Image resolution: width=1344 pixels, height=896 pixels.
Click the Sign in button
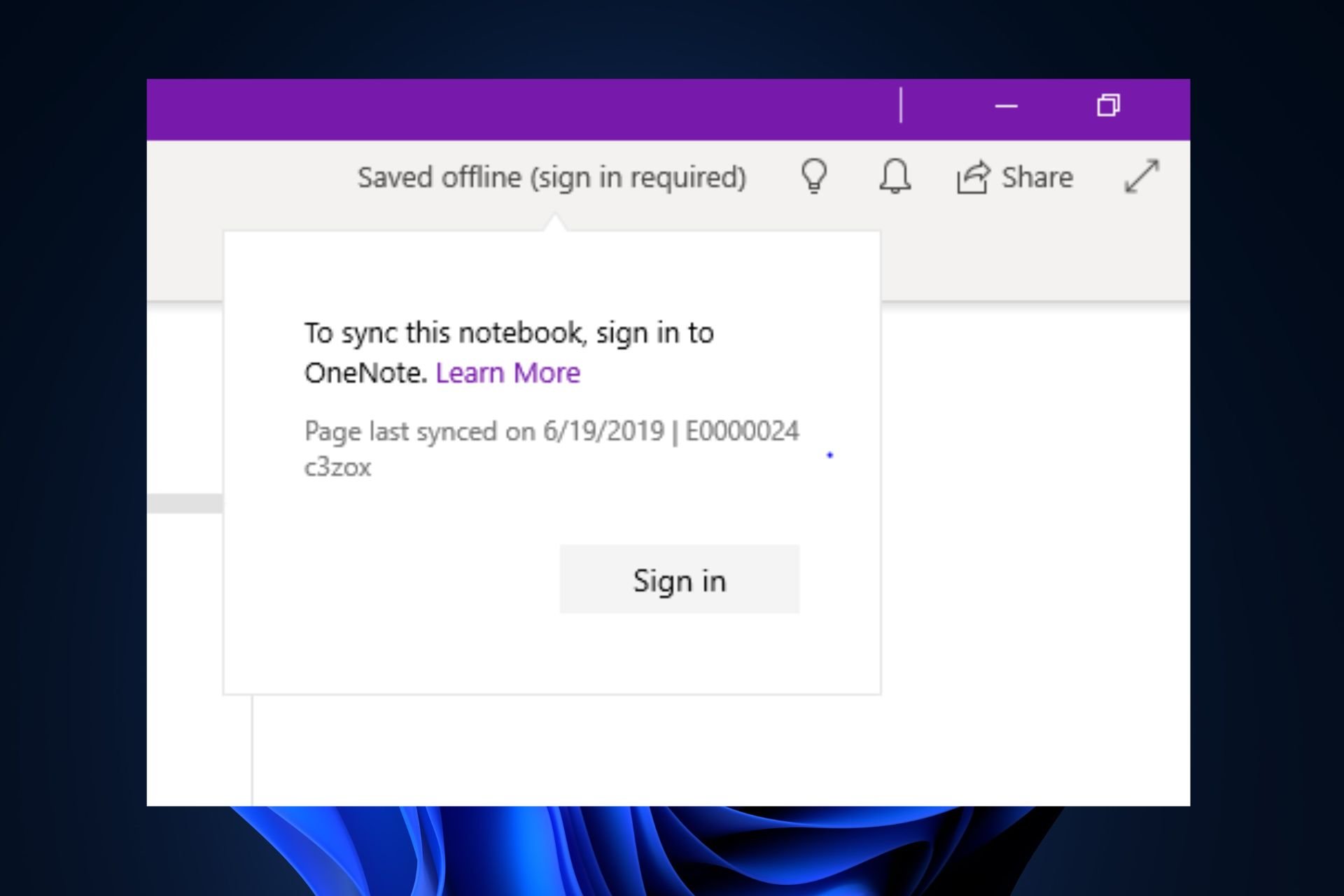point(680,580)
